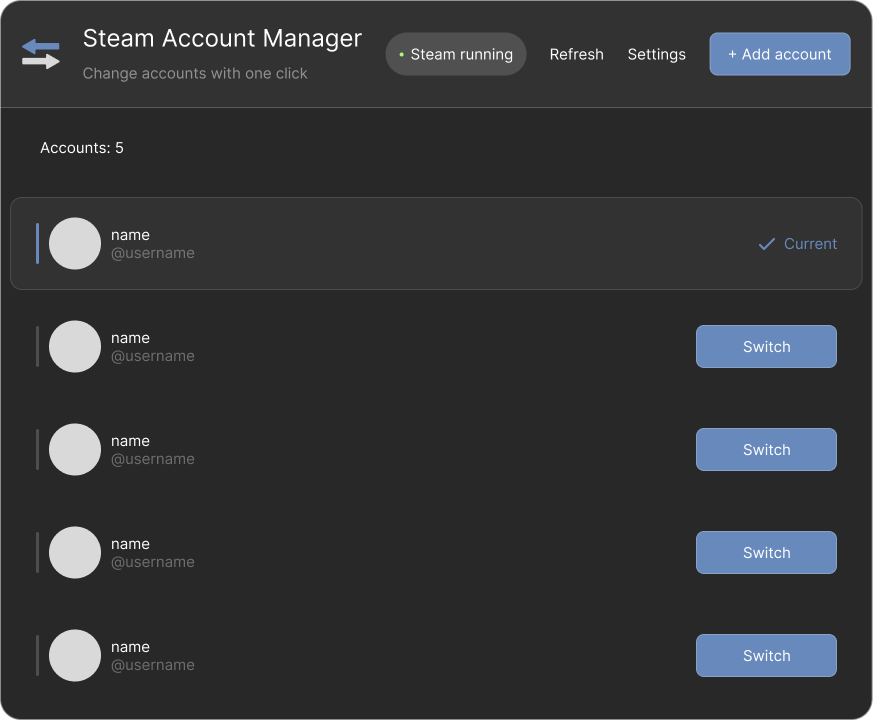
Task: Click the Accounts: 5 counter
Action: coord(82,148)
